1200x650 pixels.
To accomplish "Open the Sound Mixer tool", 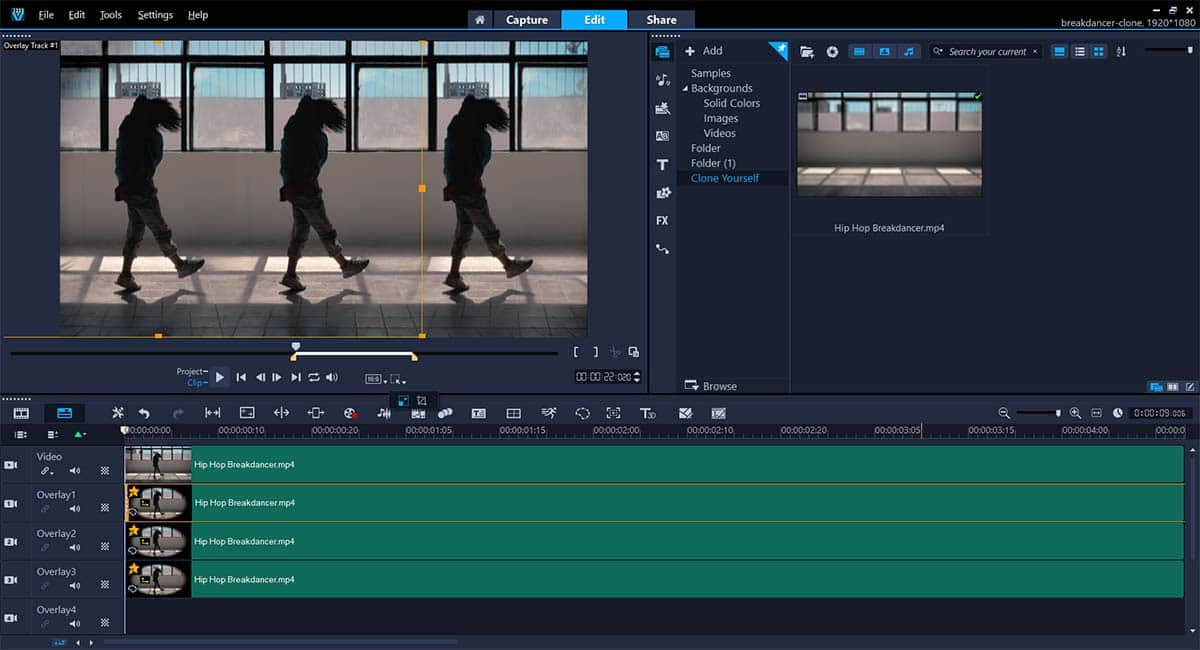I will pyautogui.click(x=383, y=413).
